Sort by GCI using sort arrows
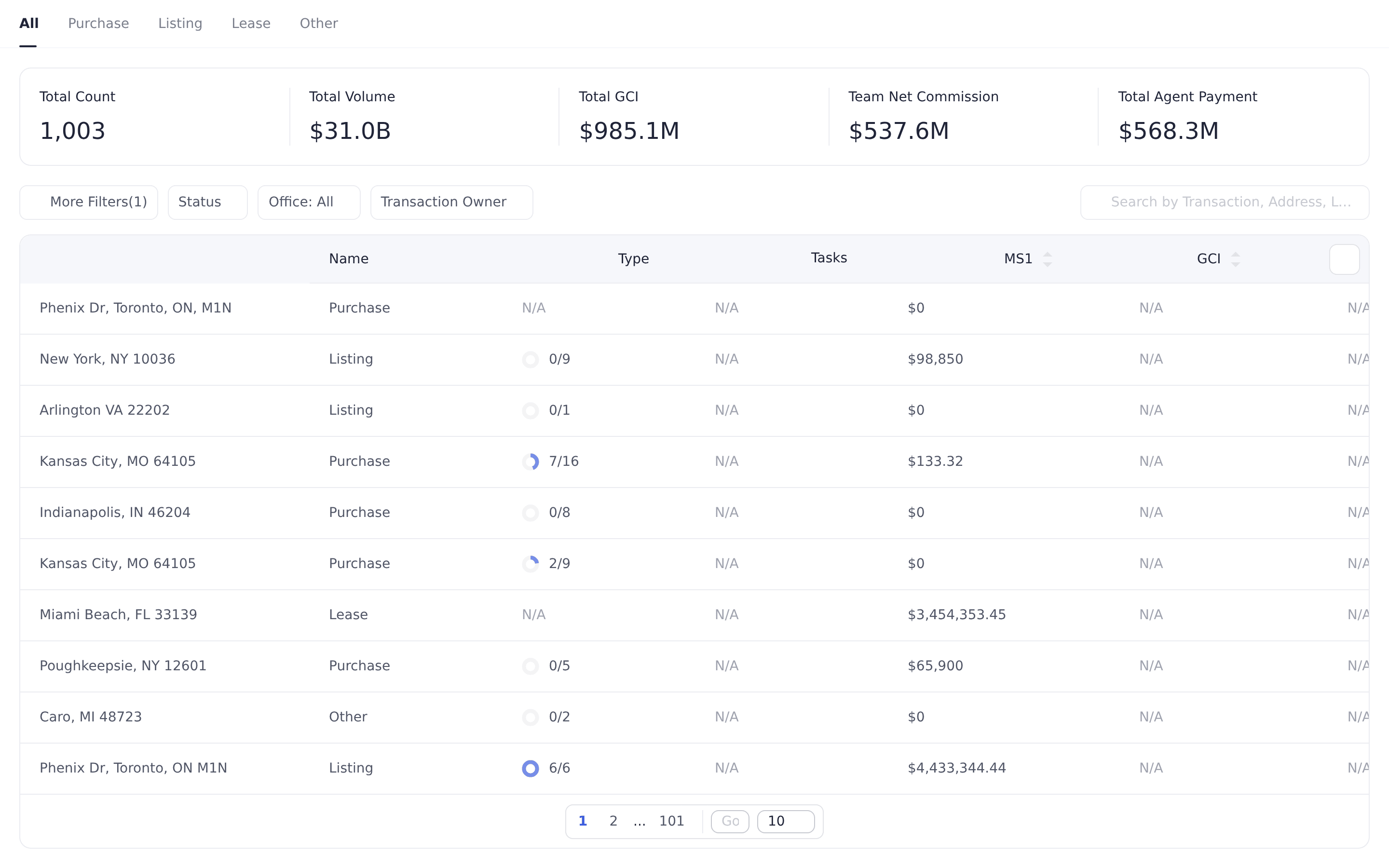This screenshot has width=1389, height=868. click(1235, 259)
